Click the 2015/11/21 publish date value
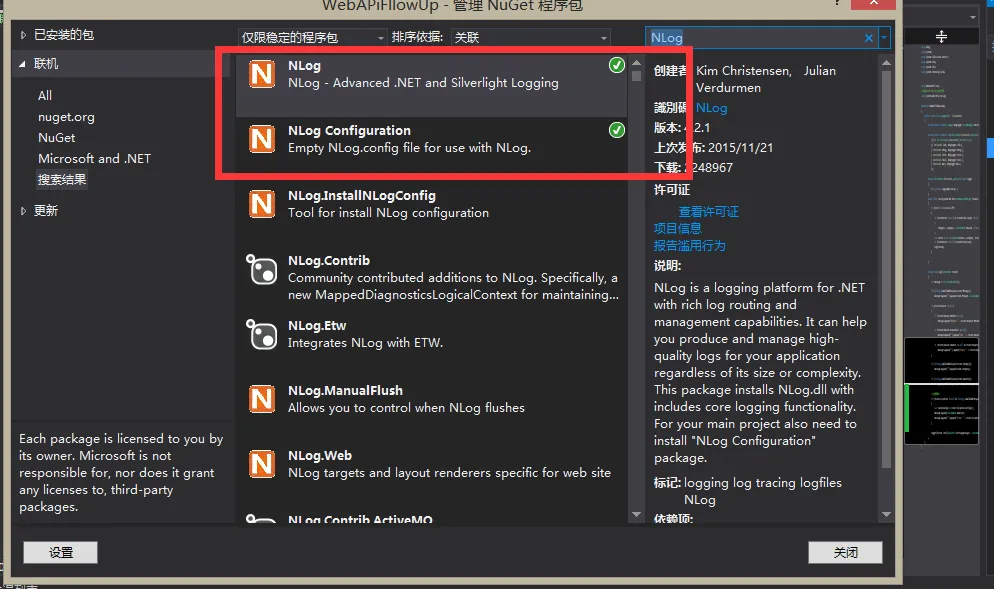 740,148
